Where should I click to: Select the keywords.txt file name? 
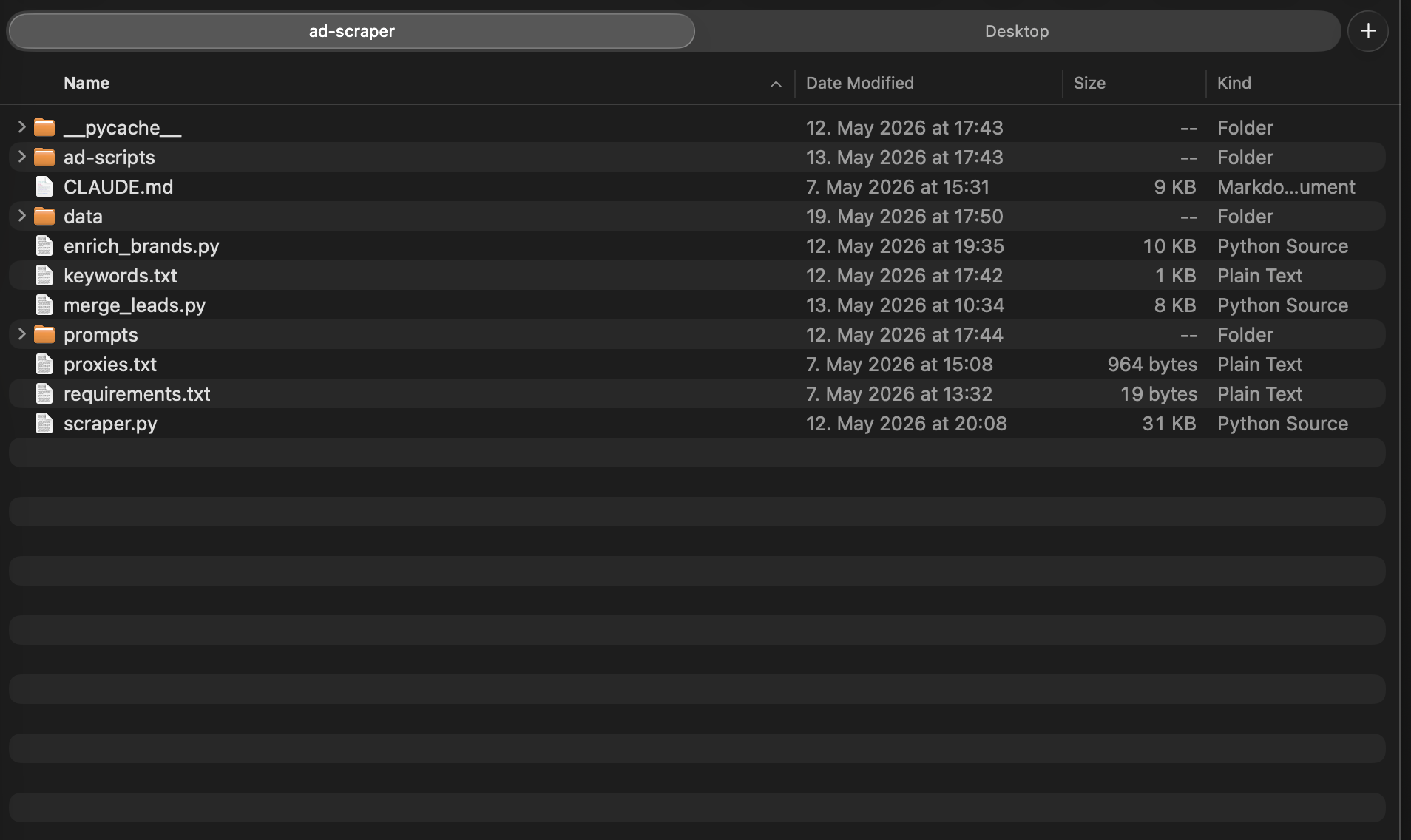[x=121, y=276]
